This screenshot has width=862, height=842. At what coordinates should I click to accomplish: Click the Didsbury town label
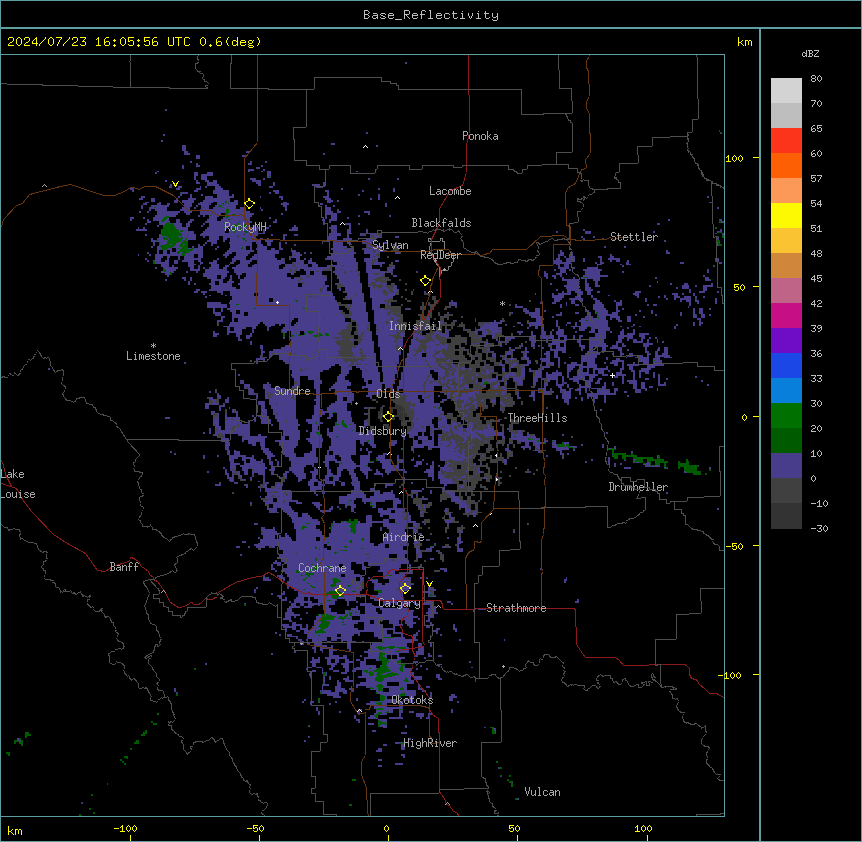(382, 431)
